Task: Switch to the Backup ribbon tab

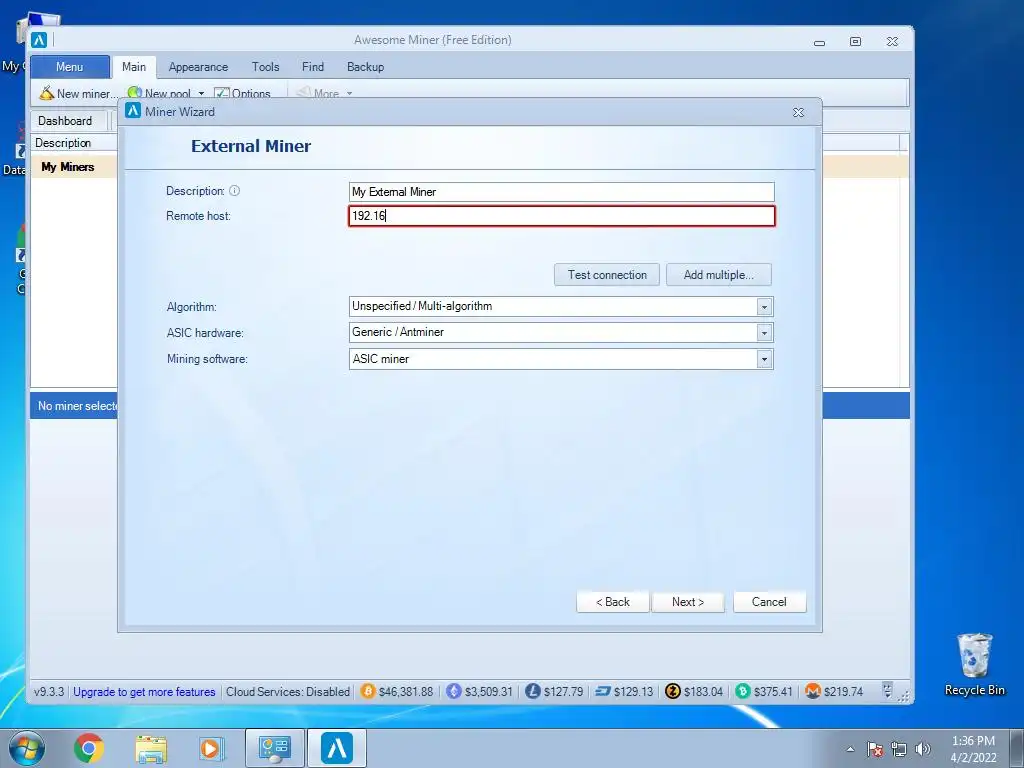Action: 366,67
